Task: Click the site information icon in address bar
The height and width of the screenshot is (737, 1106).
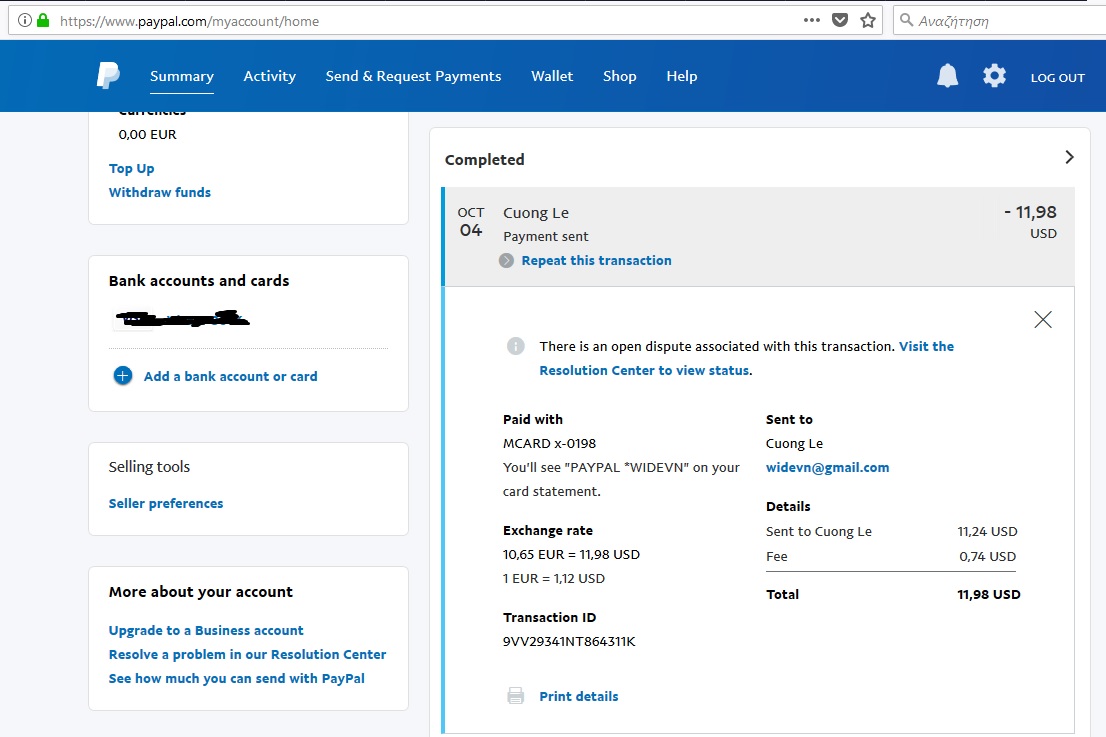Action: [x=25, y=20]
